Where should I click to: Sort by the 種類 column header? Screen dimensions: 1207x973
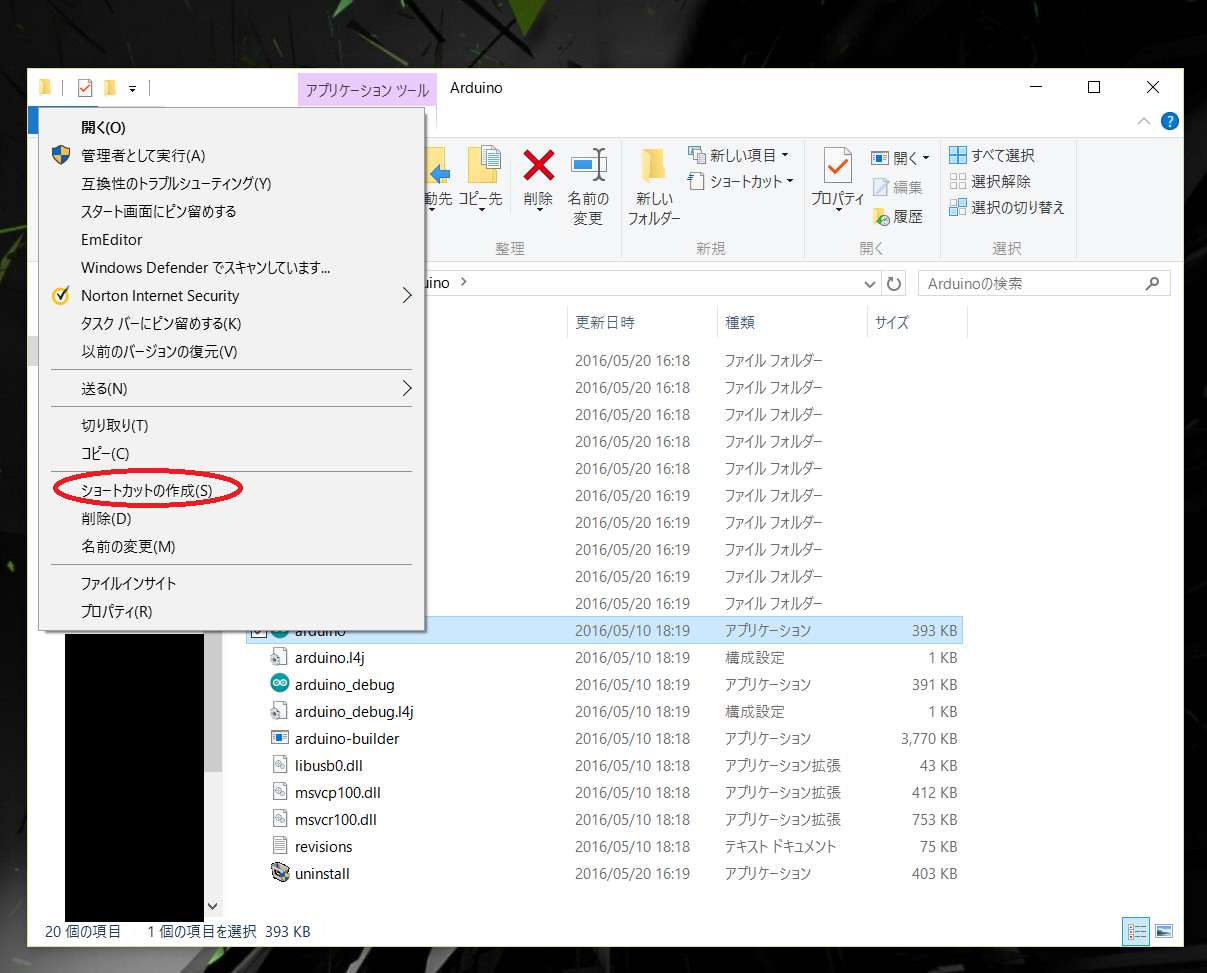point(792,322)
